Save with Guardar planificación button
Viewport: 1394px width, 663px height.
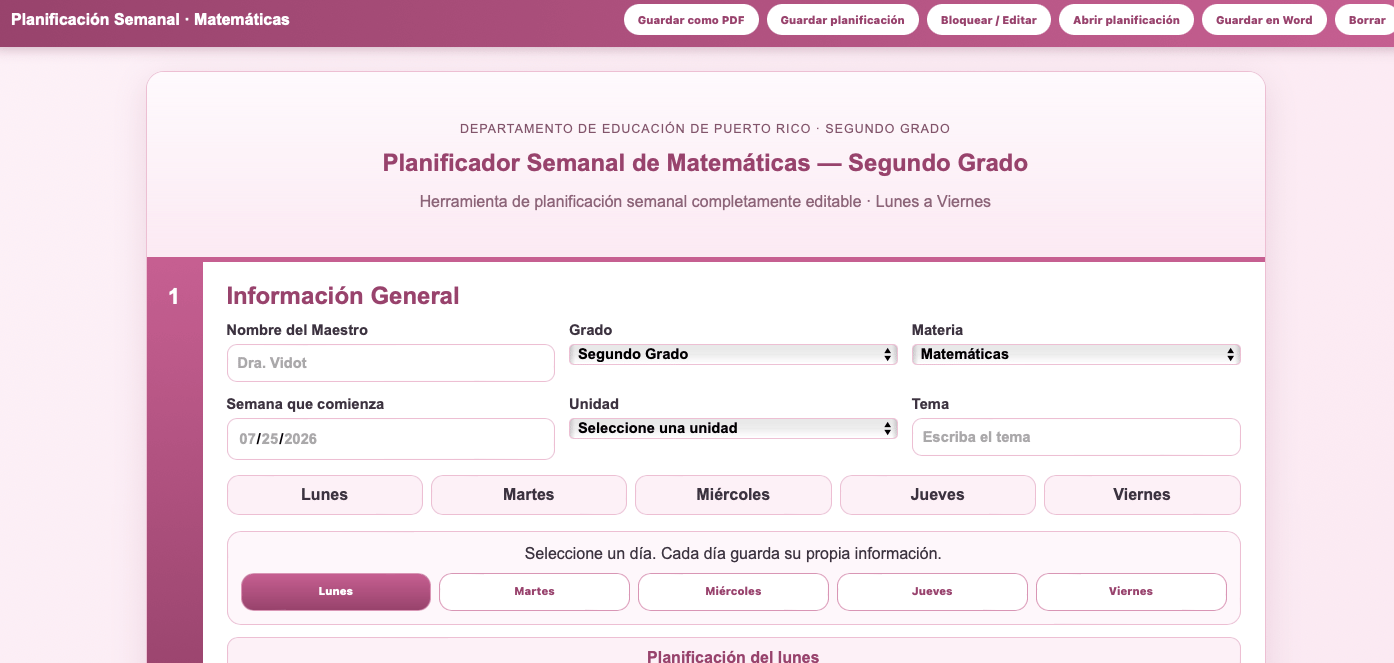pyautogui.click(x=842, y=20)
